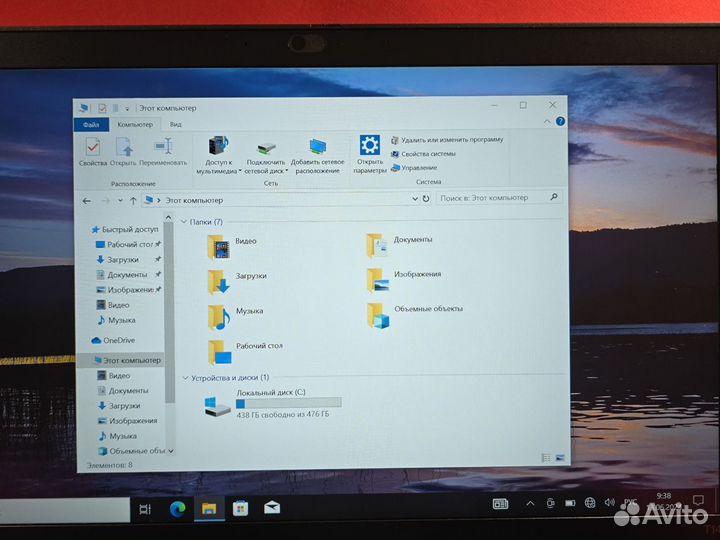Open recent locations dropdown arrow
Screen dimensions: 720x540
point(120,201)
